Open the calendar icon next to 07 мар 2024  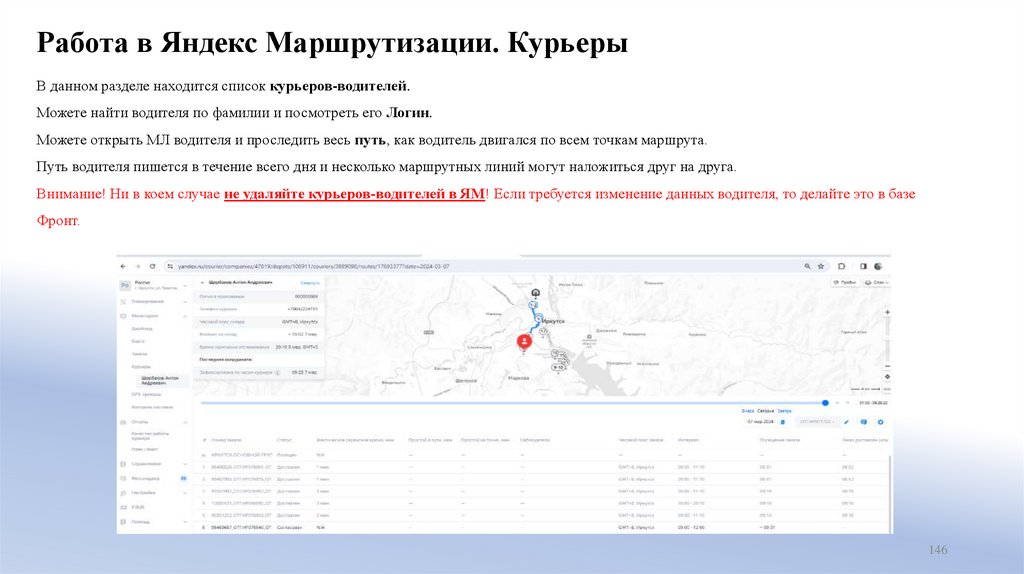coord(783,422)
